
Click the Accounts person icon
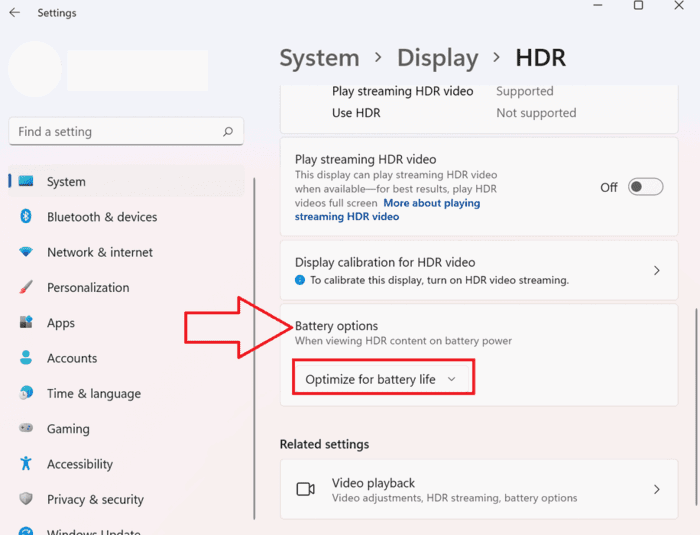pyautogui.click(x=26, y=357)
